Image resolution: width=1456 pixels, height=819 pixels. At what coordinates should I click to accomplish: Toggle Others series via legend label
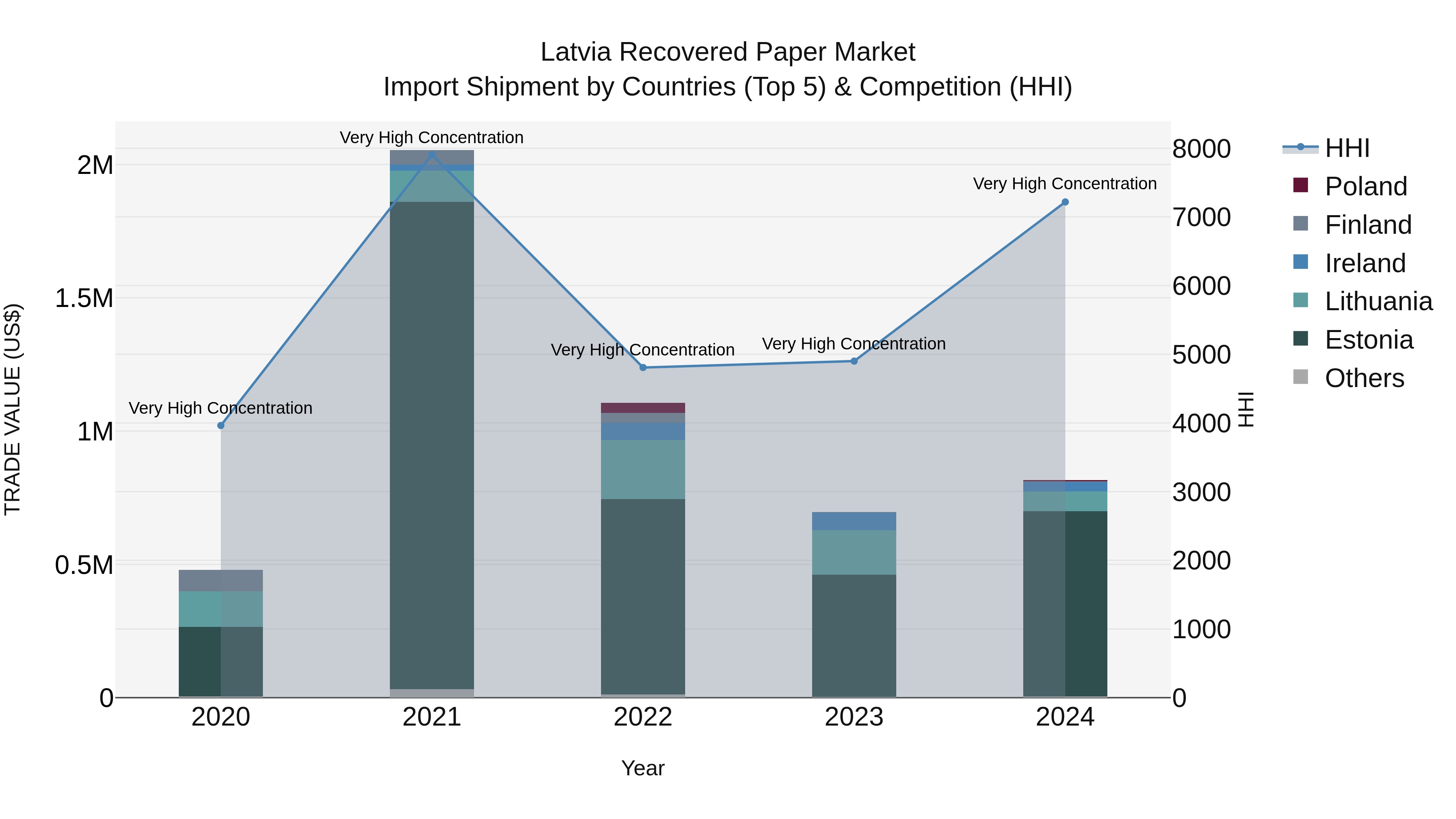click(1365, 378)
